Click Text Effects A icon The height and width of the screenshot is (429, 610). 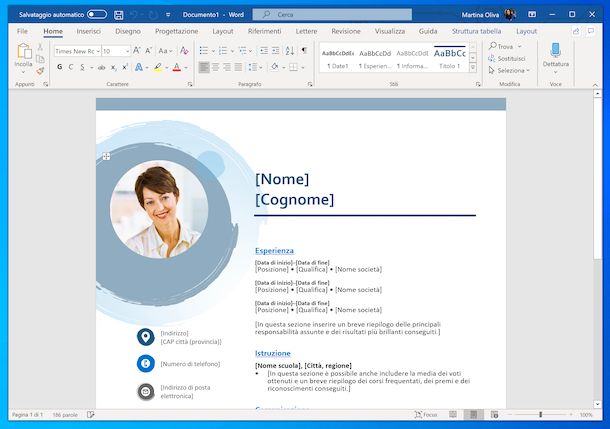[138, 67]
